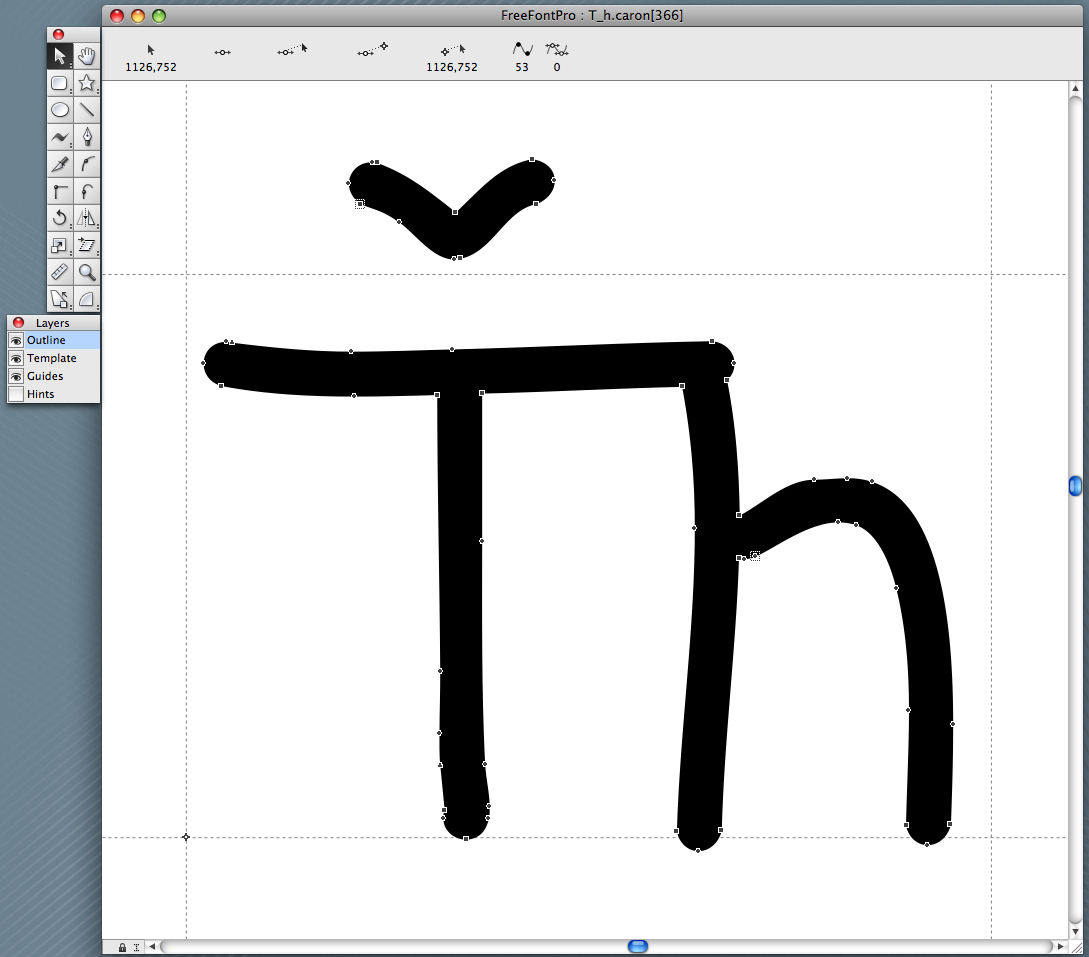Hide the Outline layer via eye icon
The height and width of the screenshot is (957, 1089).
[16, 340]
